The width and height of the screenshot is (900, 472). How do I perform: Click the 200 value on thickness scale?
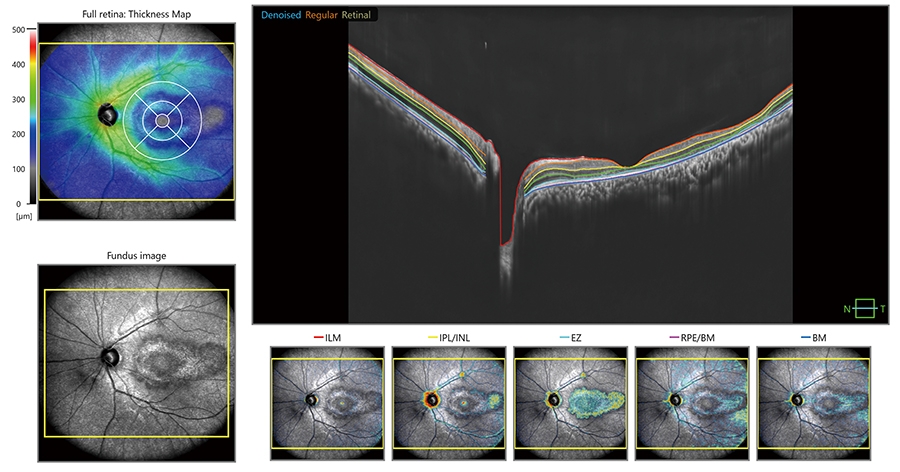(x=18, y=134)
